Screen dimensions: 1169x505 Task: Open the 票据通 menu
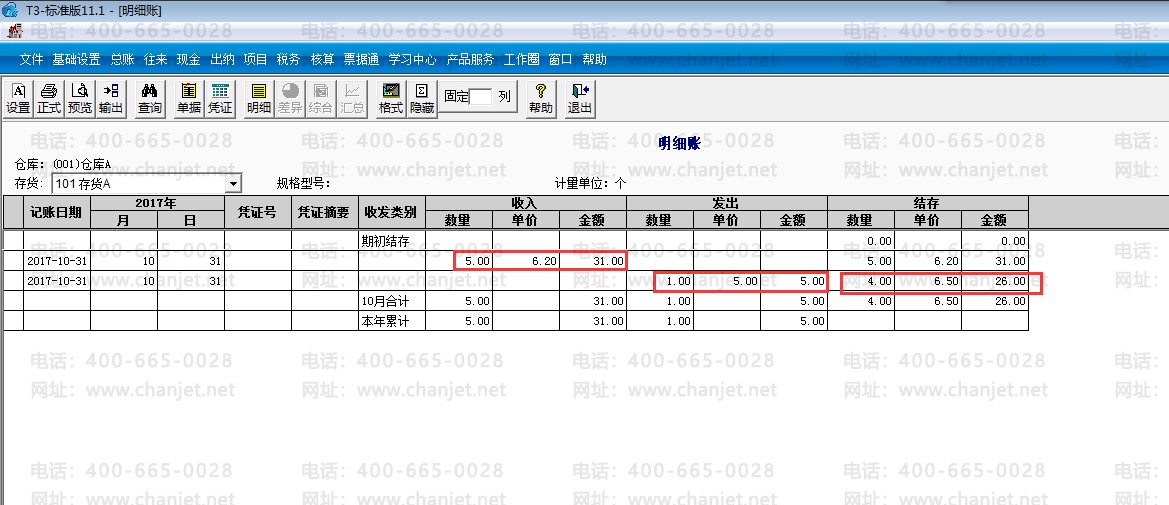[x=361, y=60]
